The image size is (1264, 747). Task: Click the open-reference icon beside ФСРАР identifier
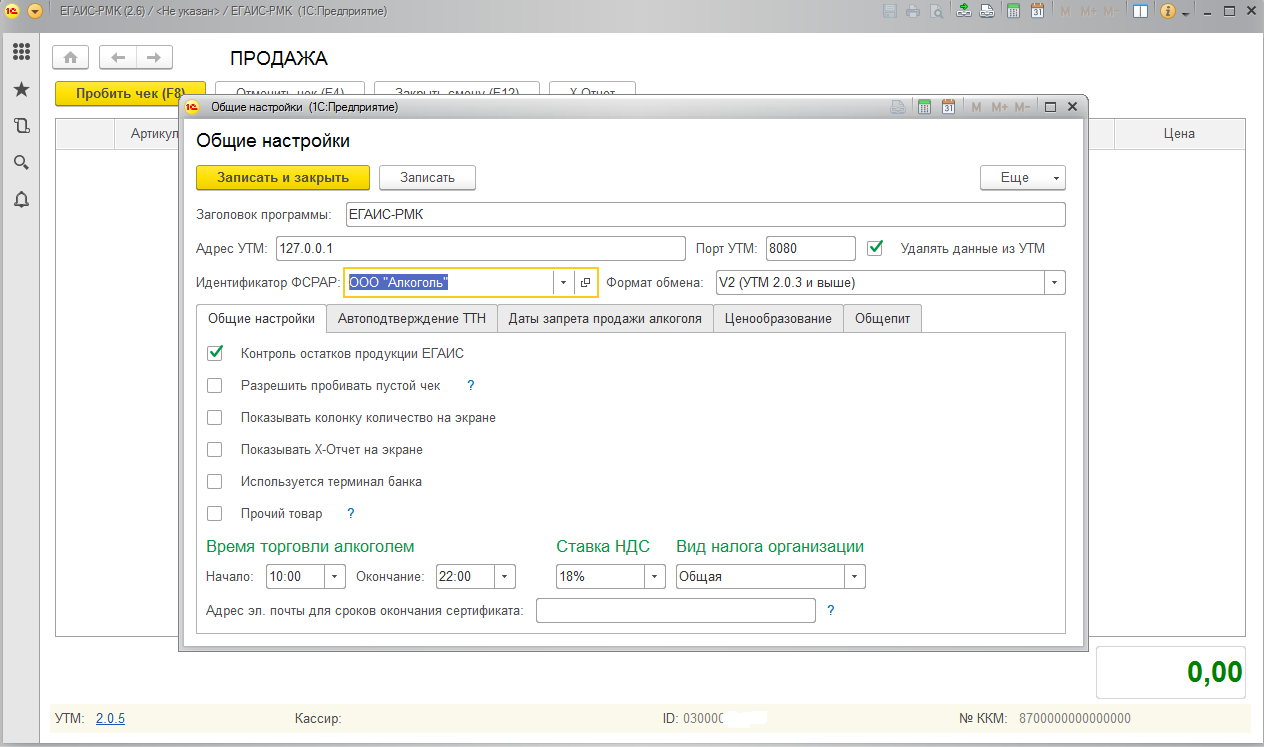[586, 283]
